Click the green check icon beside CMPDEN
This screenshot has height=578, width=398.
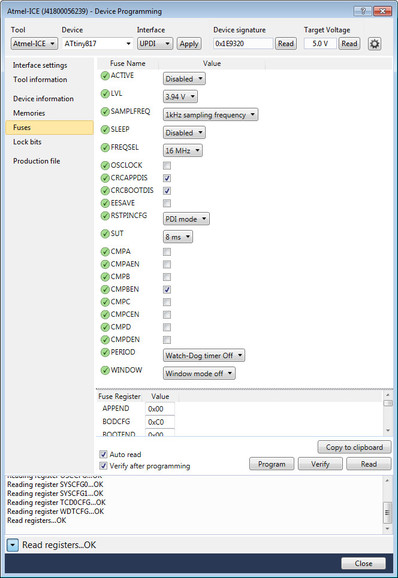pyautogui.click(x=105, y=340)
